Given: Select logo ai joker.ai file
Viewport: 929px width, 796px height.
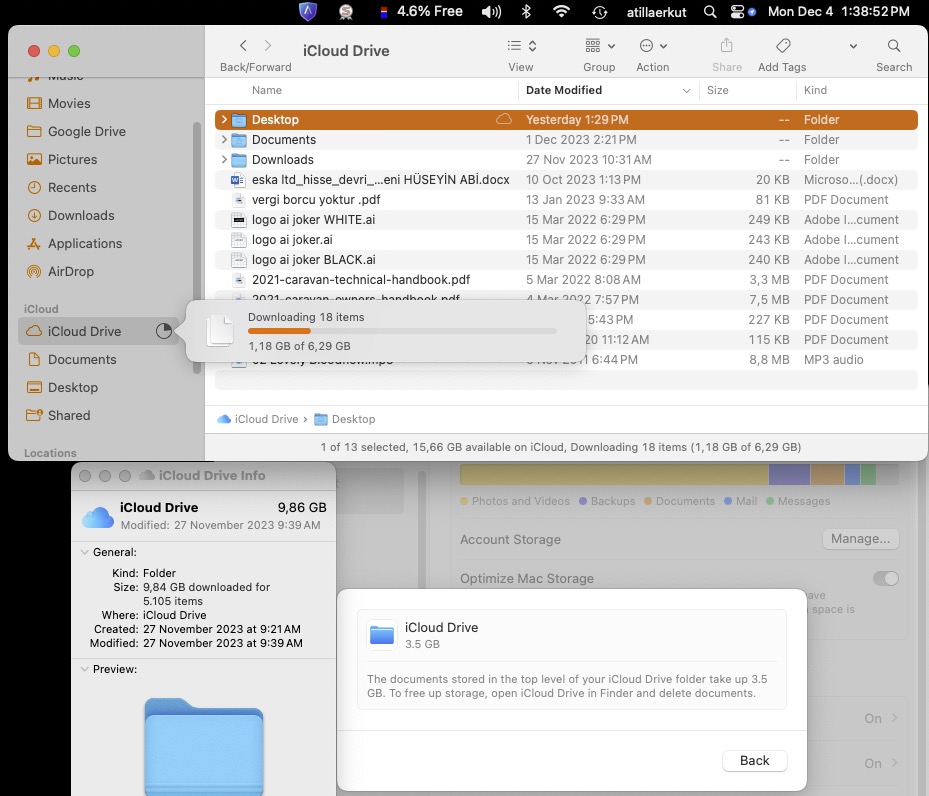Looking at the screenshot, I should tap(566, 240).
